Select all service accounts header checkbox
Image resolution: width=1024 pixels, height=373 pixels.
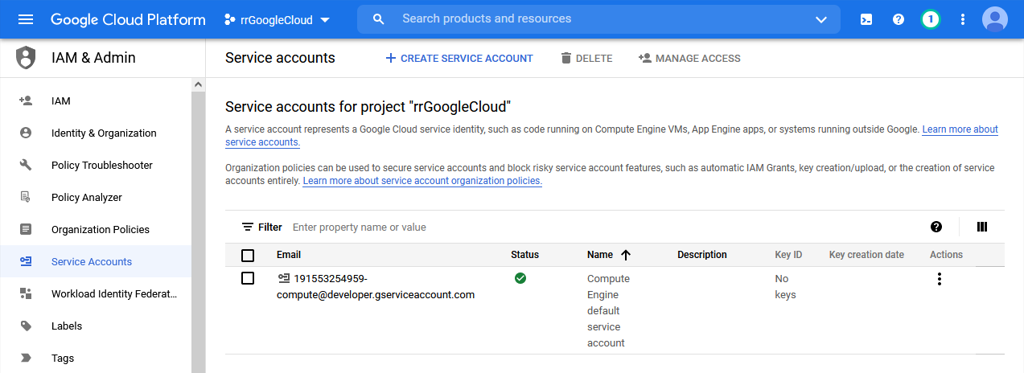pos(248,255)
